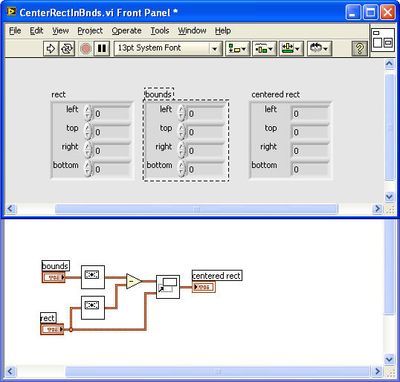This screenshot has height=382, width=400.
Task: Click the Run Continuously button
Action: [x=67, y=49]
